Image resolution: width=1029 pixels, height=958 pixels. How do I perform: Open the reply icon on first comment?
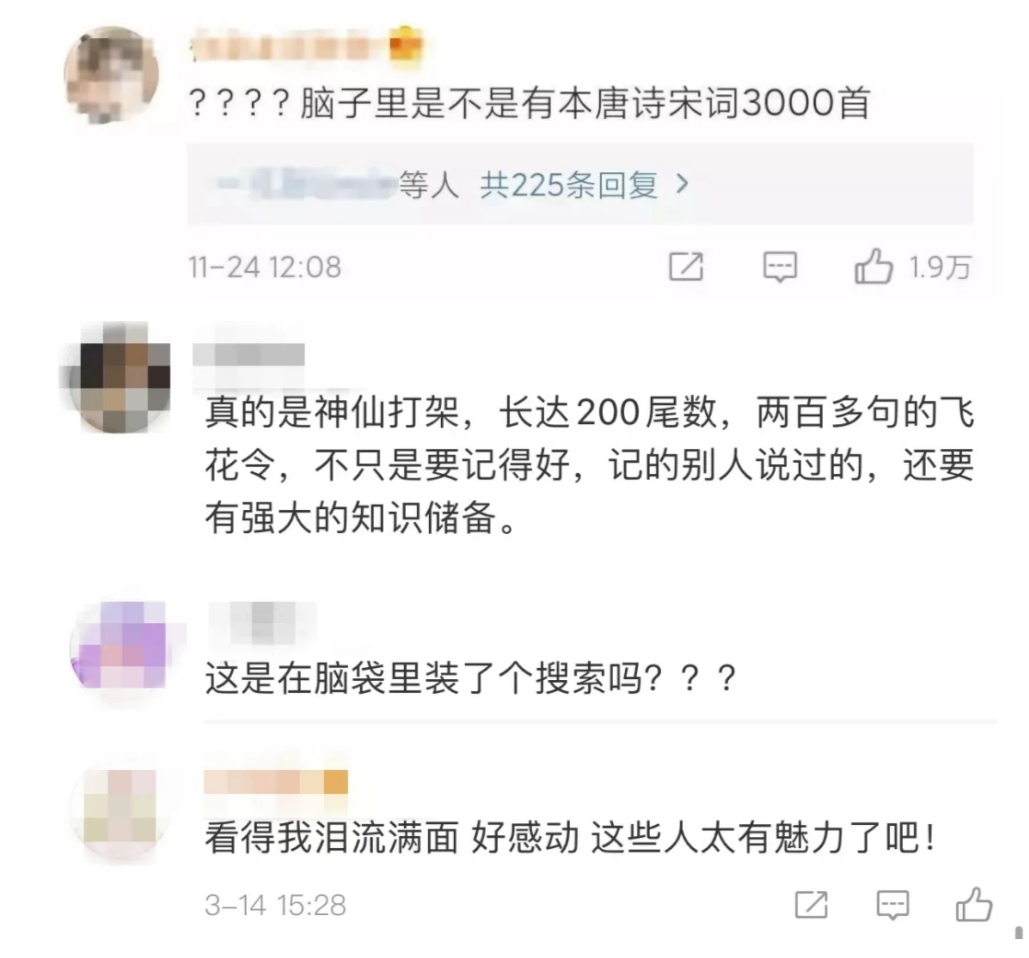(780, 267)
